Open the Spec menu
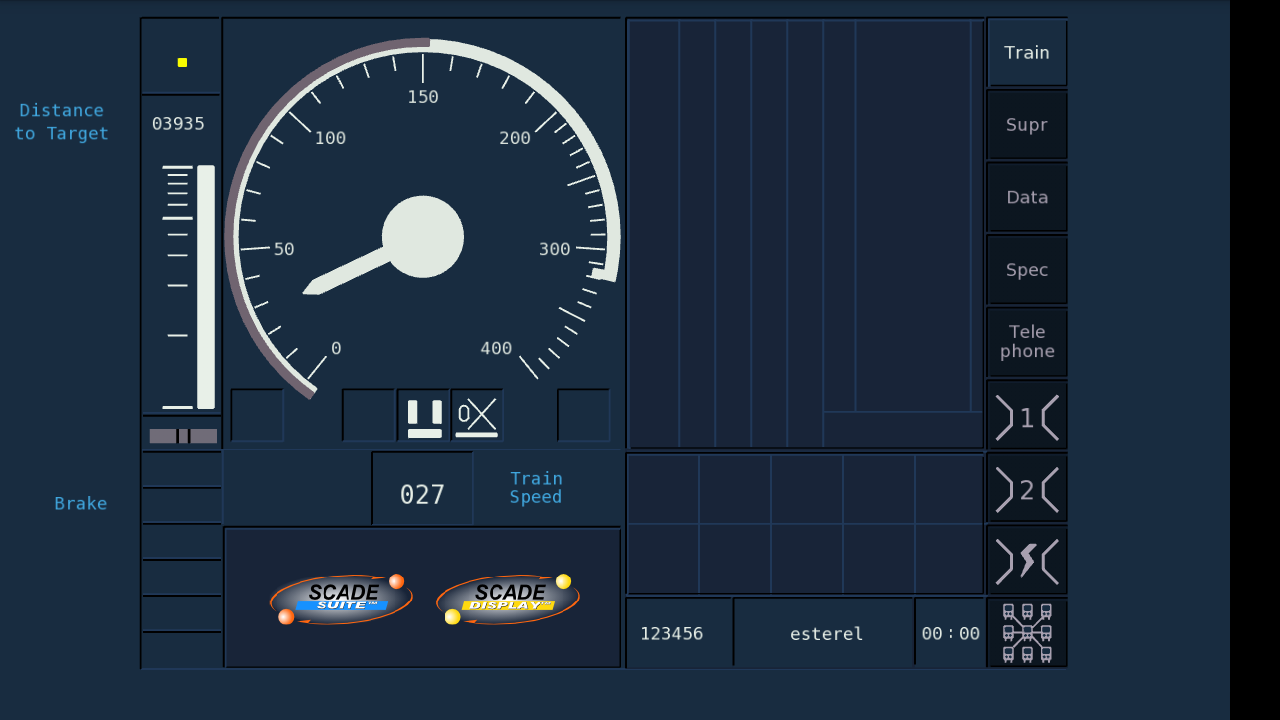Screen dimensions: 1280x720 click(1027, 270)
